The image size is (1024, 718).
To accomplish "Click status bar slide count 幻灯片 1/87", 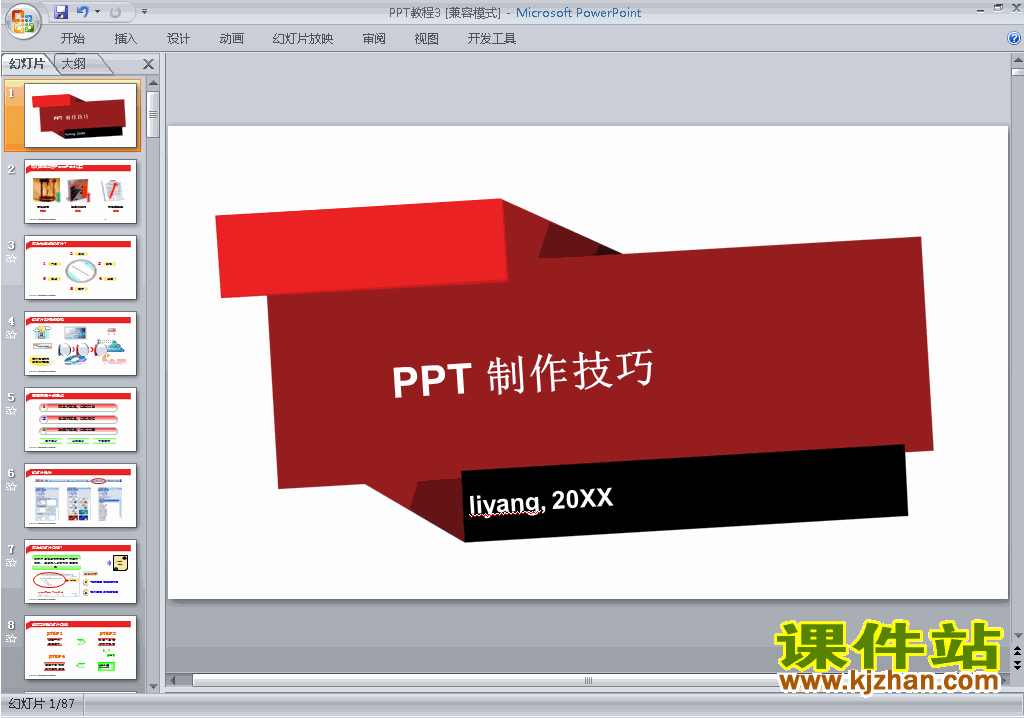I will coord(42,704).
